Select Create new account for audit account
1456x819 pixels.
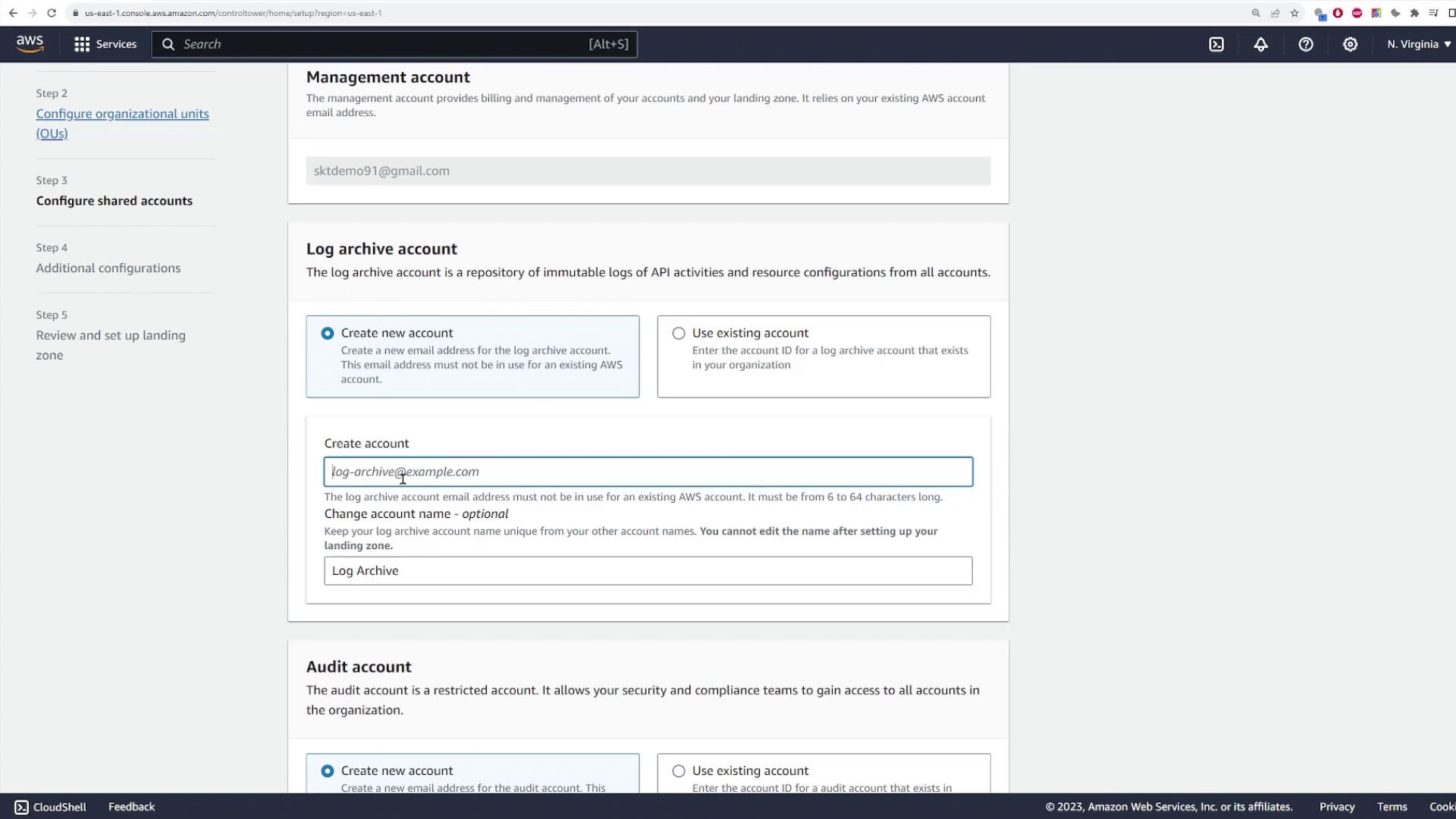[x=328, y=771]
